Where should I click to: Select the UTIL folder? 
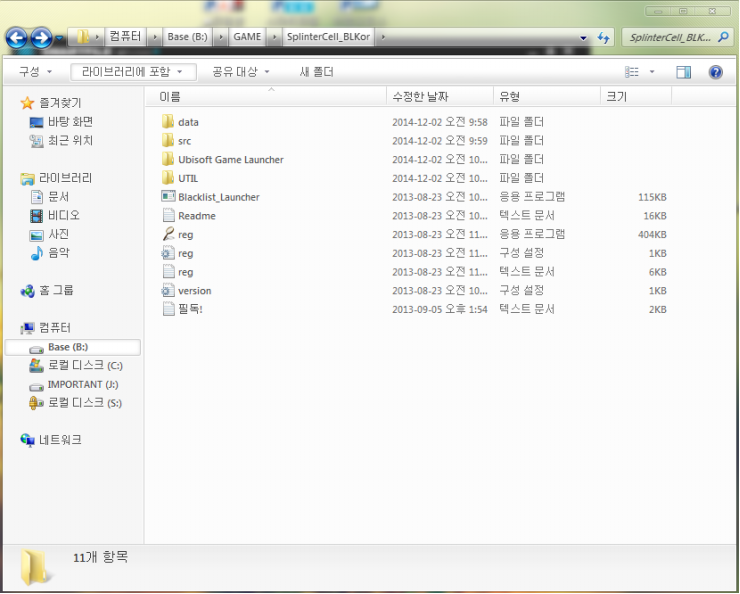[179, 178]
